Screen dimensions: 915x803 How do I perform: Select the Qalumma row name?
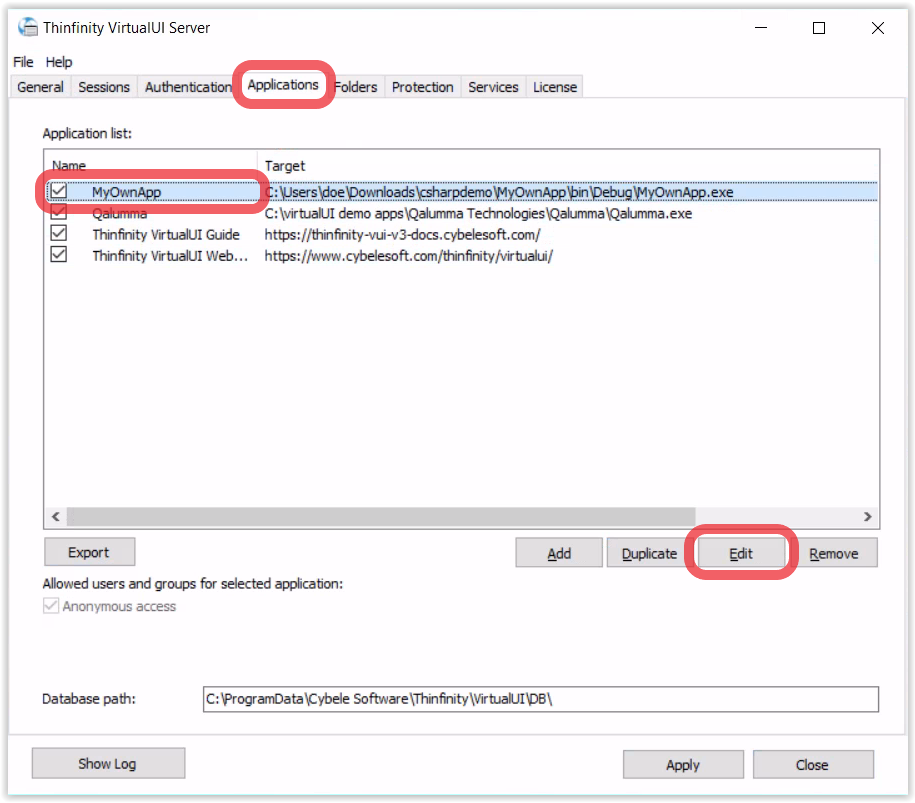(120, 213)
